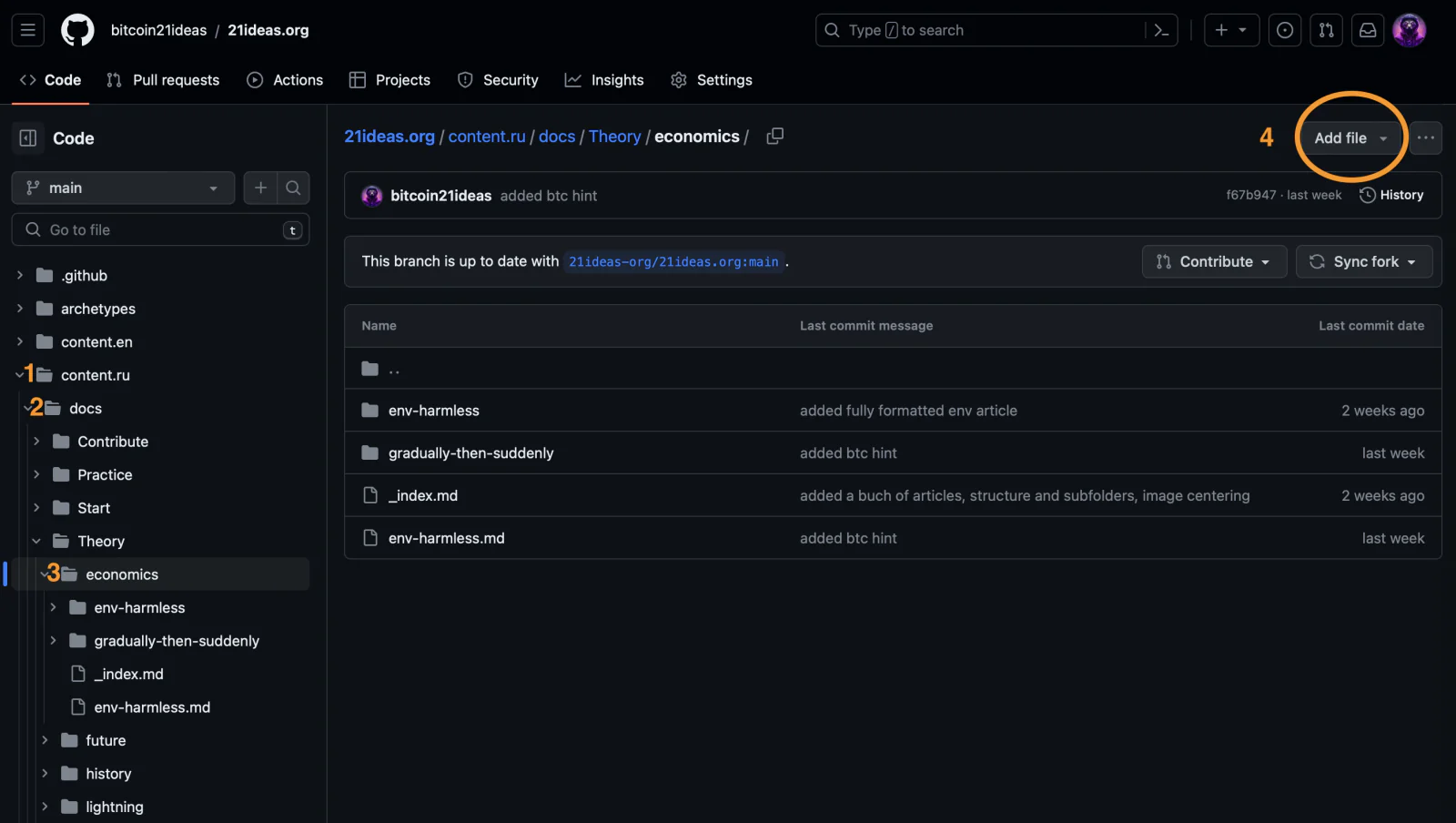Open the Settings tab
The width and height of the screenshot is (1456, 823).
pos(712,80)
